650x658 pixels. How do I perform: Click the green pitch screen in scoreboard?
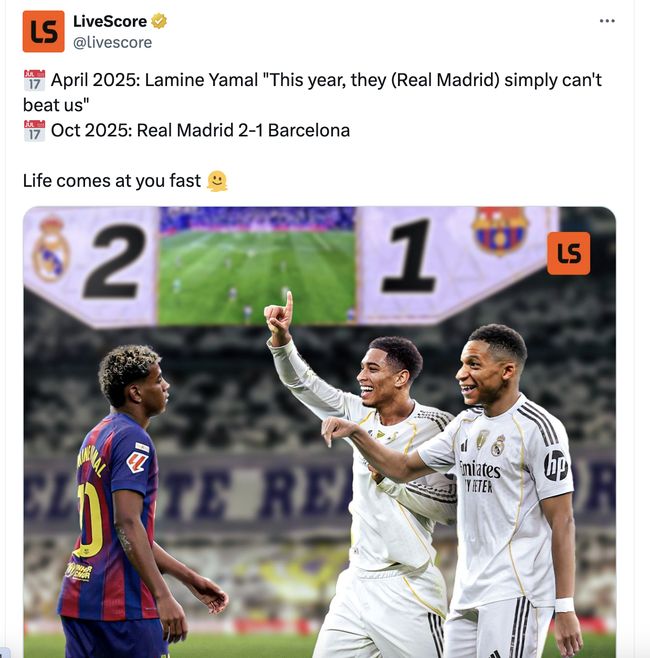pos(257,266)
